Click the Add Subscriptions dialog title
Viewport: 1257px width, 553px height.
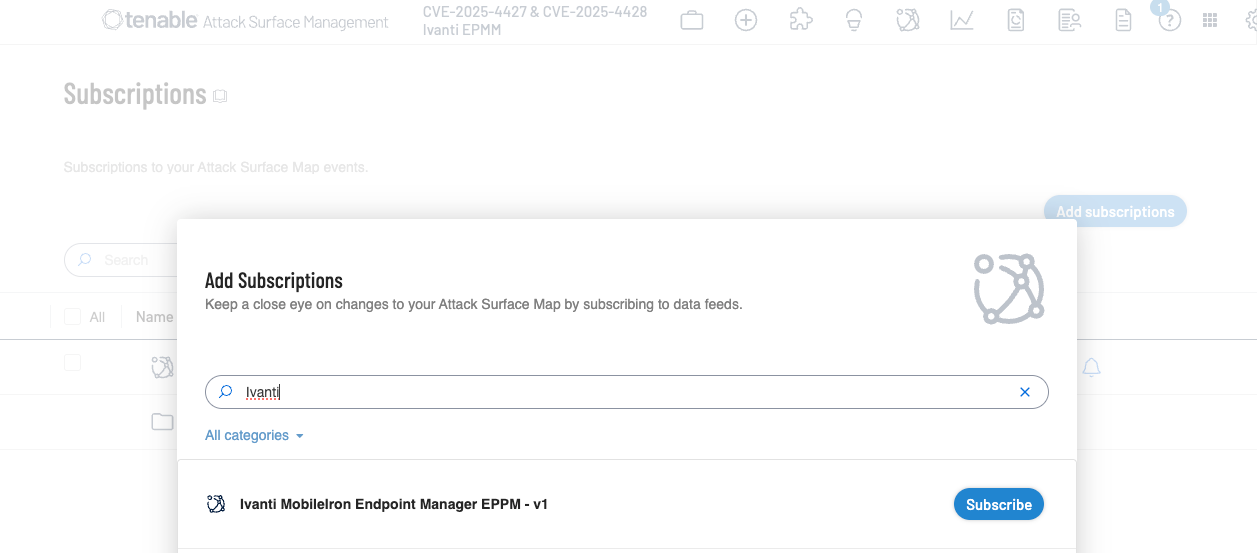coord(274,281)
